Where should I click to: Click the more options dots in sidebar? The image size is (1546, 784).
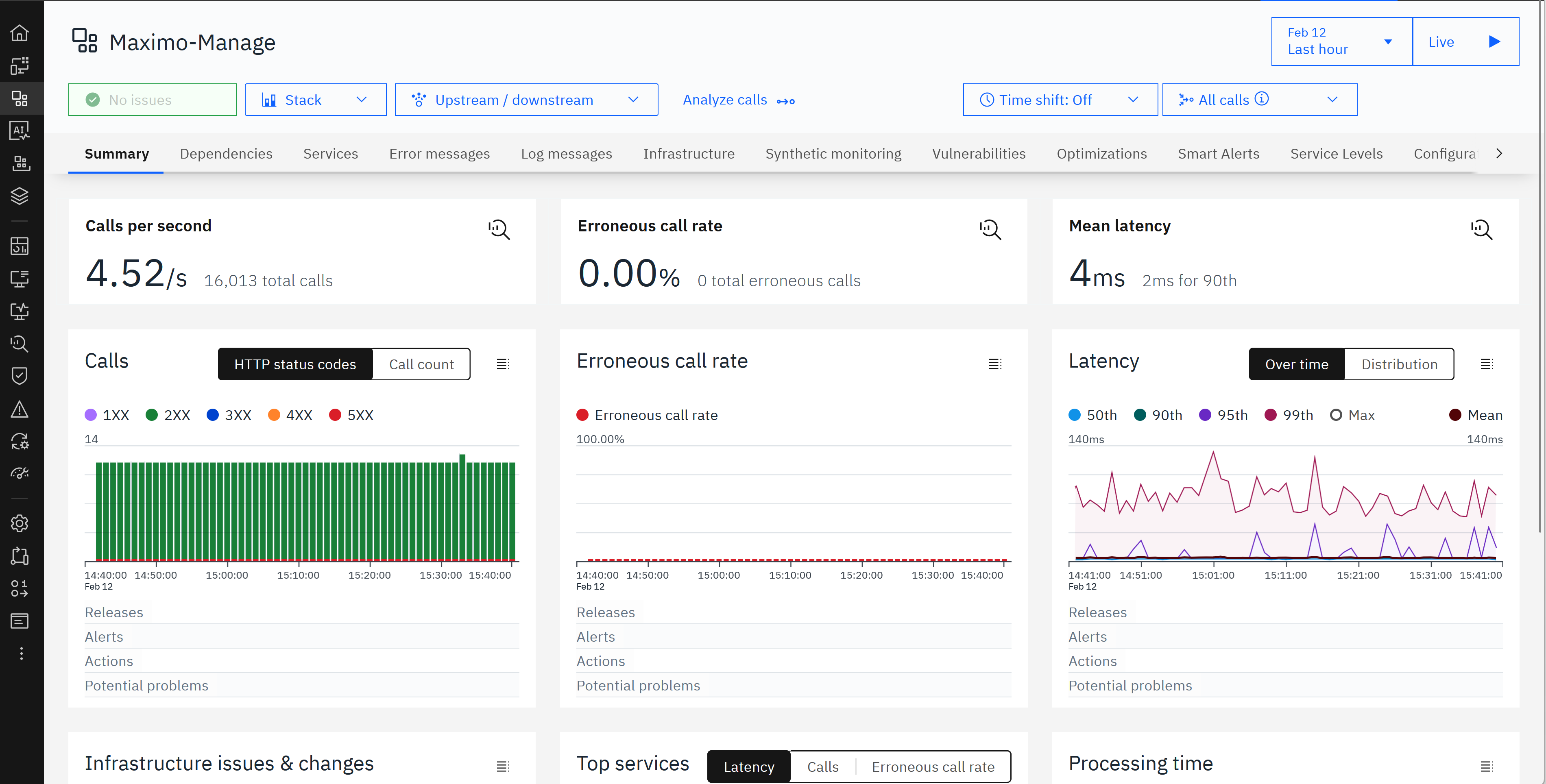(22, 654)
